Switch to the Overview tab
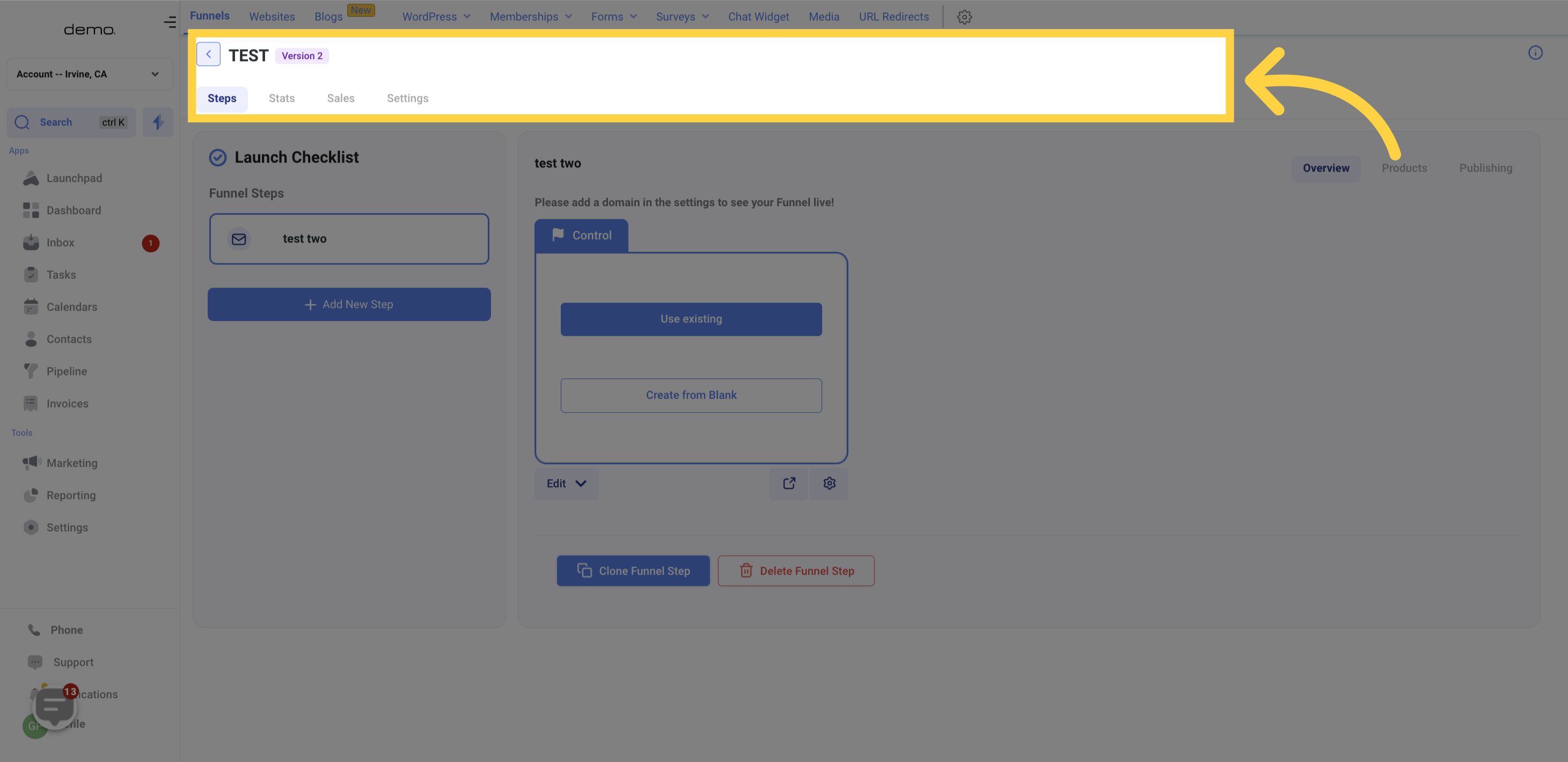1568x762 pixels. pos(1325,168)
